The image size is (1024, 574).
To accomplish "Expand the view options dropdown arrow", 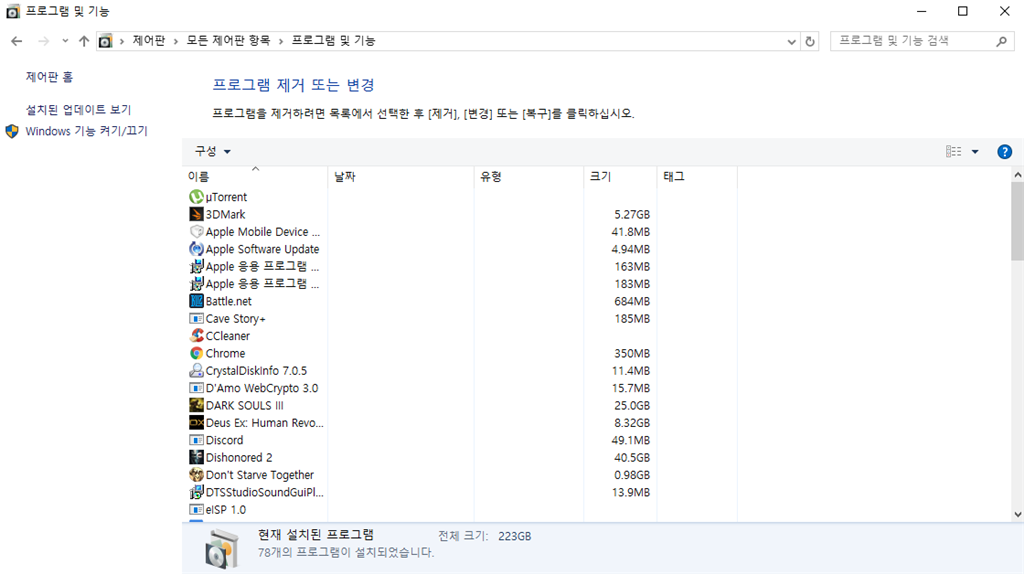I will [x=975, y=151].
